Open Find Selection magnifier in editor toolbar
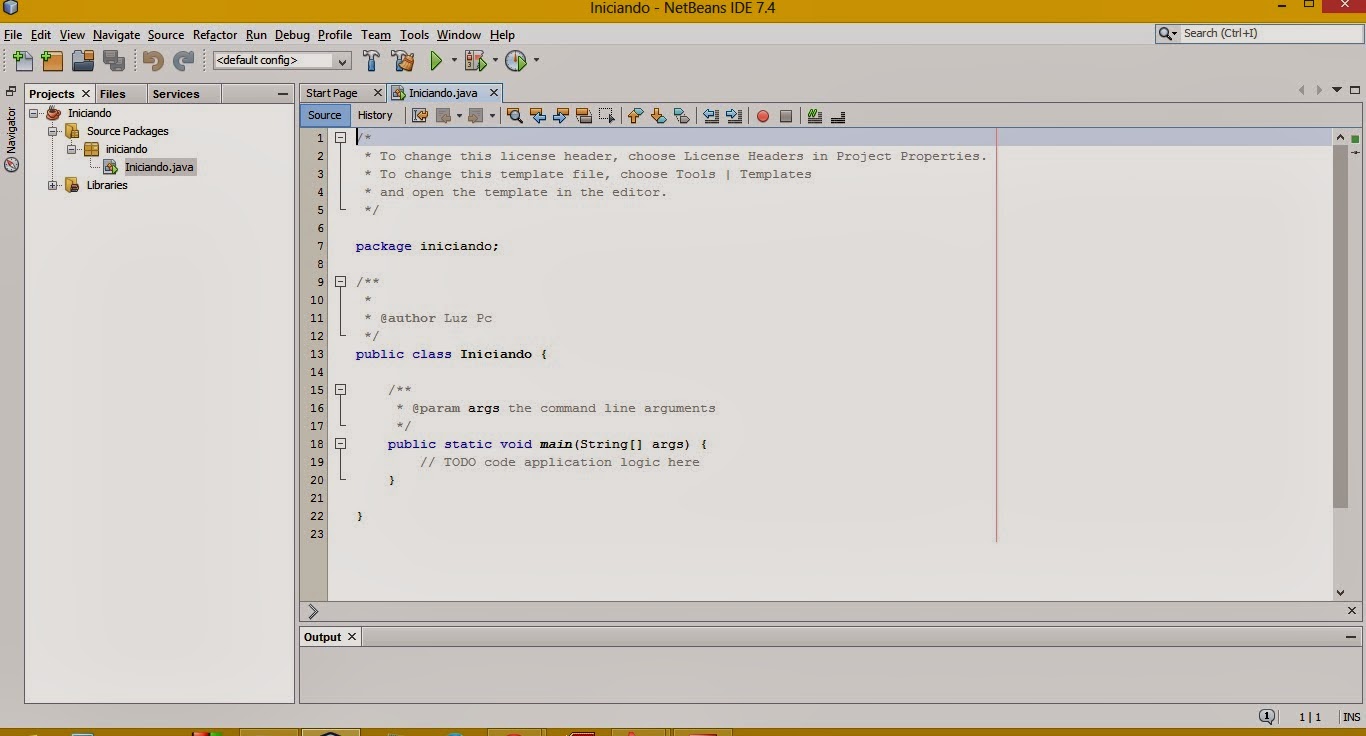Screen dimensions: 1366x736 pyautogui.click(x=515, y=116)
